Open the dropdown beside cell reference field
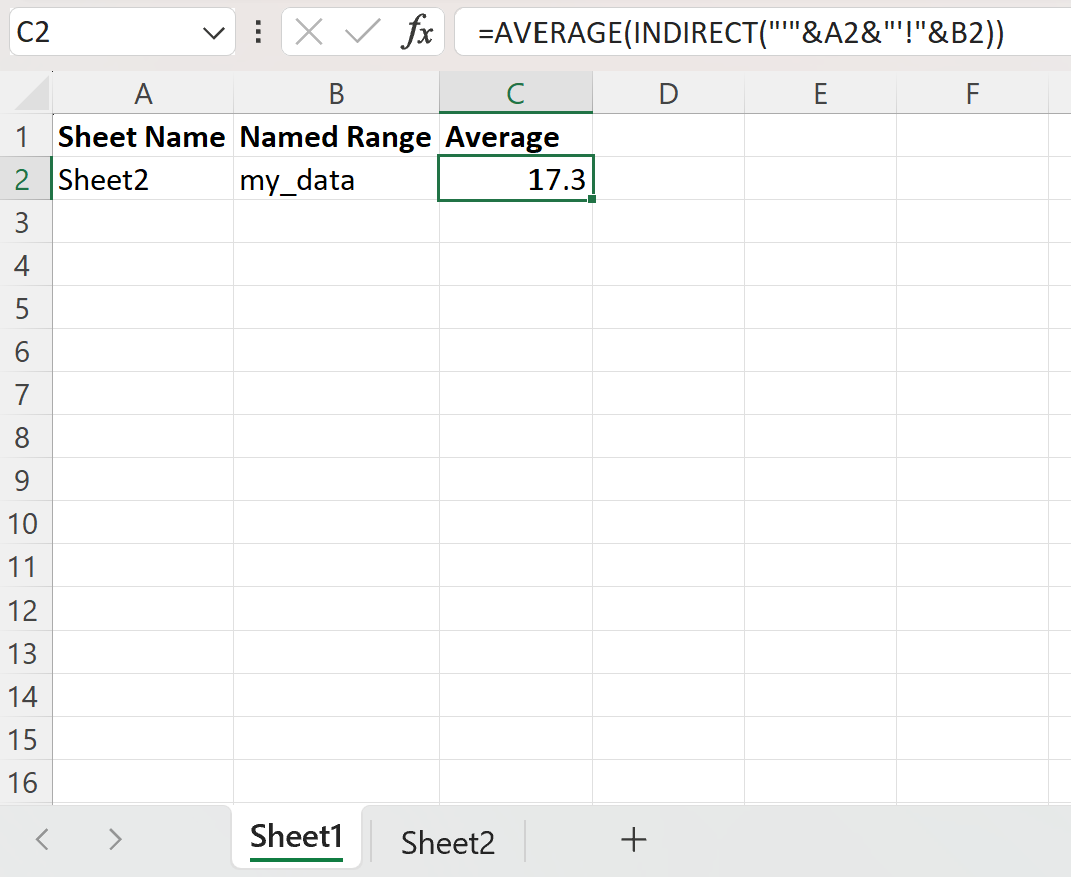The width and height of the screenshot is (1071, 879). click(x=213, y=31)
